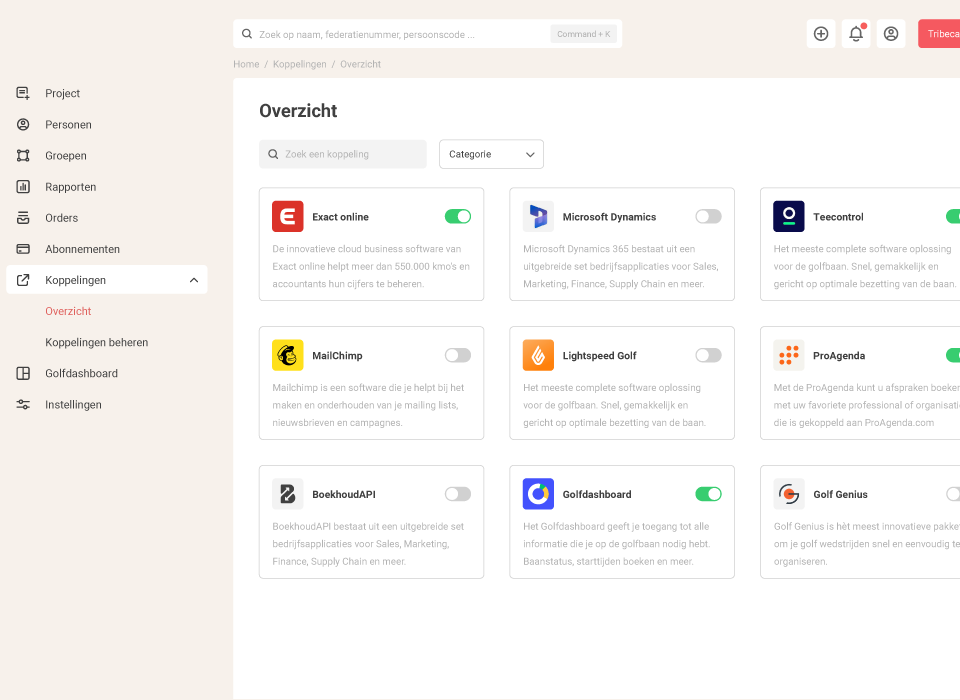Enable the BoekhoudAPI toggle switch
The image size is (960, 700).
point(458,494)
